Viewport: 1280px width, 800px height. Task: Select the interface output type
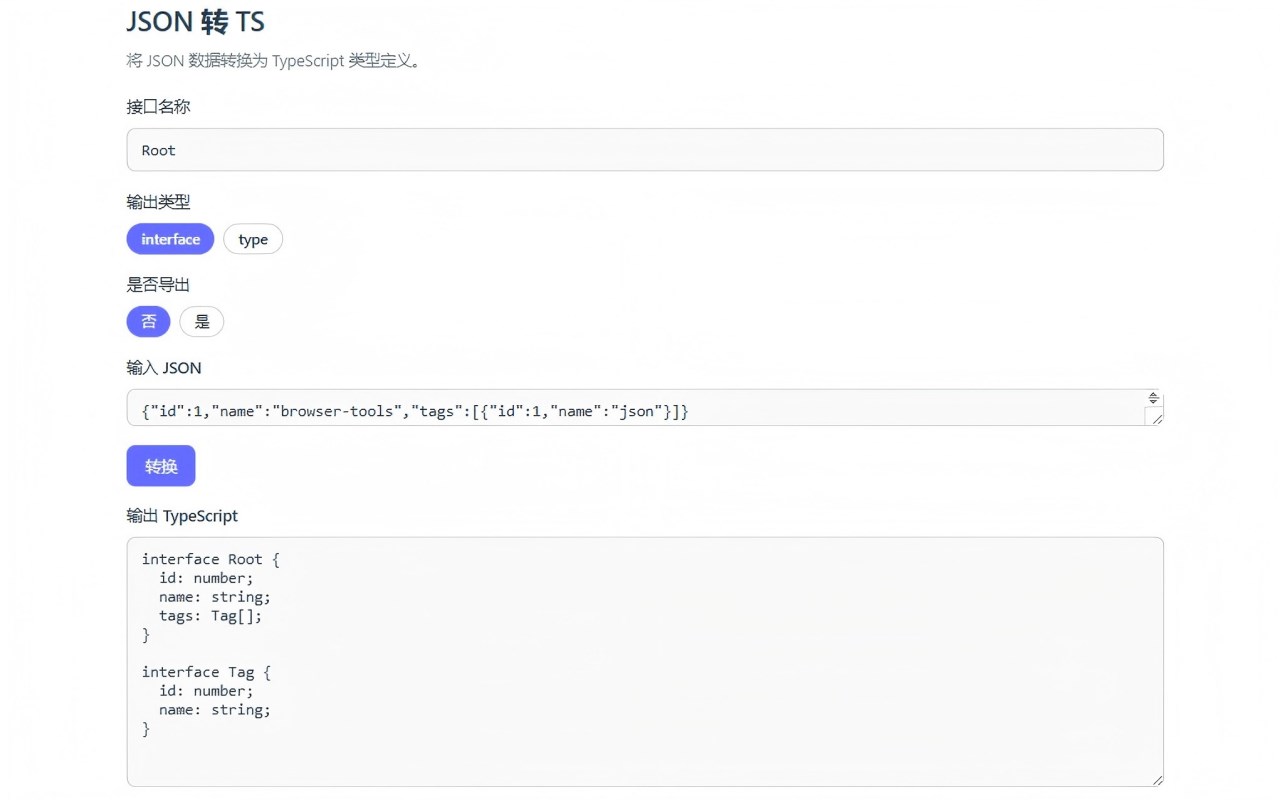[x=170, y=239]
